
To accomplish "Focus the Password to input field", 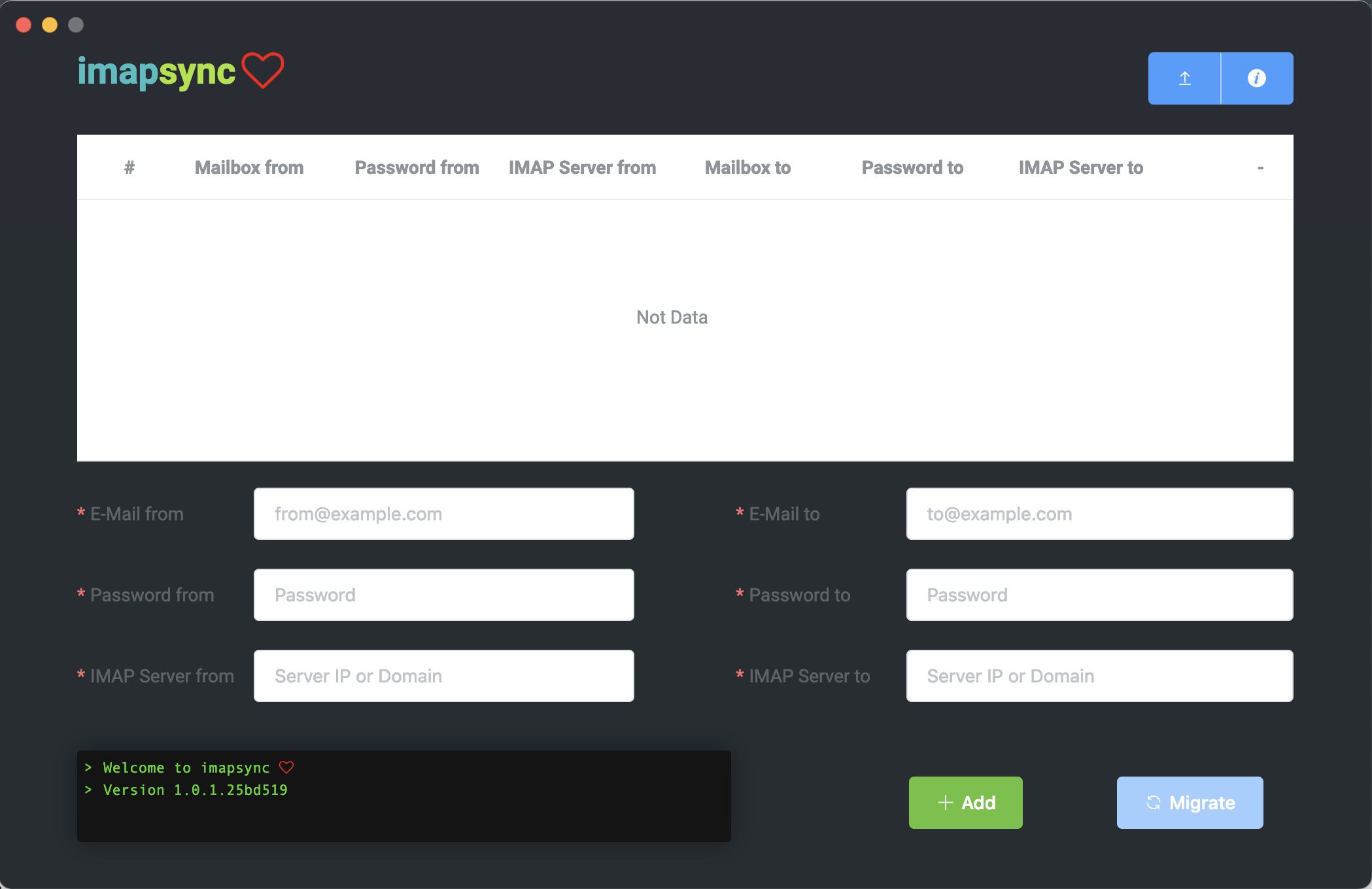I will (x=1100, y=595).
